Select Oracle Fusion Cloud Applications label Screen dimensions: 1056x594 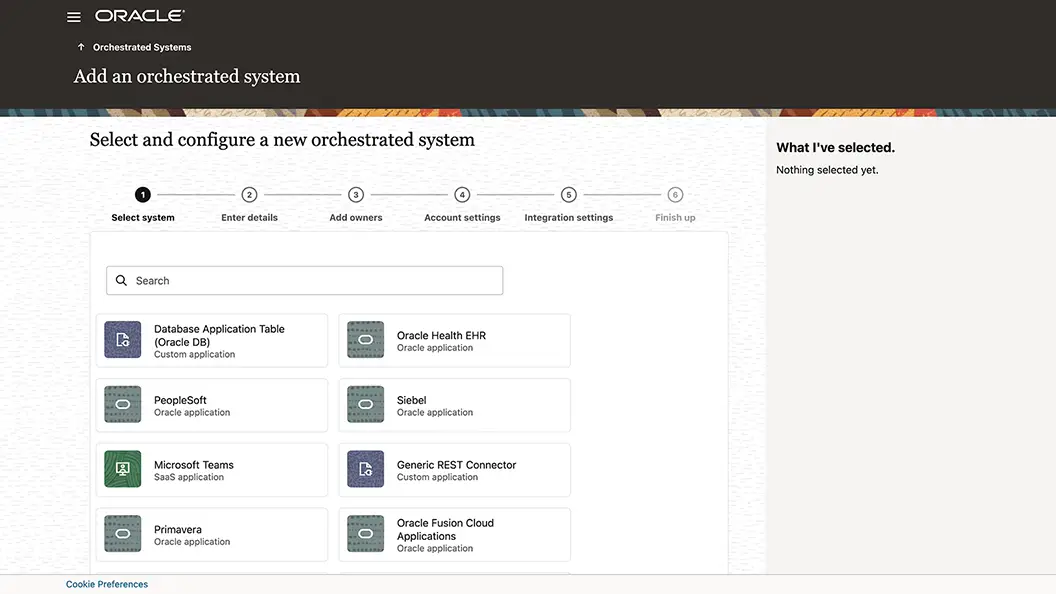[x=445, y=529]
